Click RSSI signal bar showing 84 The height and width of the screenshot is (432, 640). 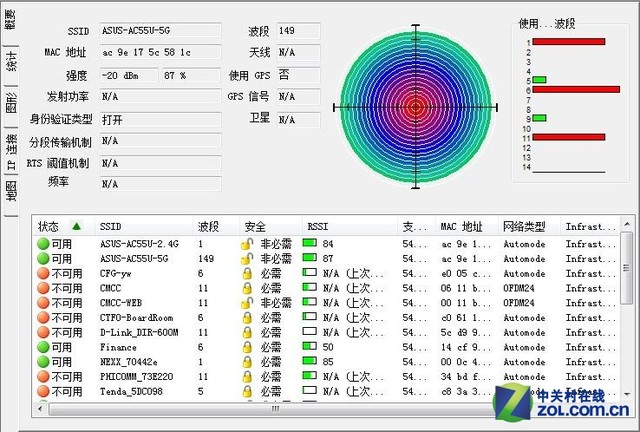coord(310,243)
